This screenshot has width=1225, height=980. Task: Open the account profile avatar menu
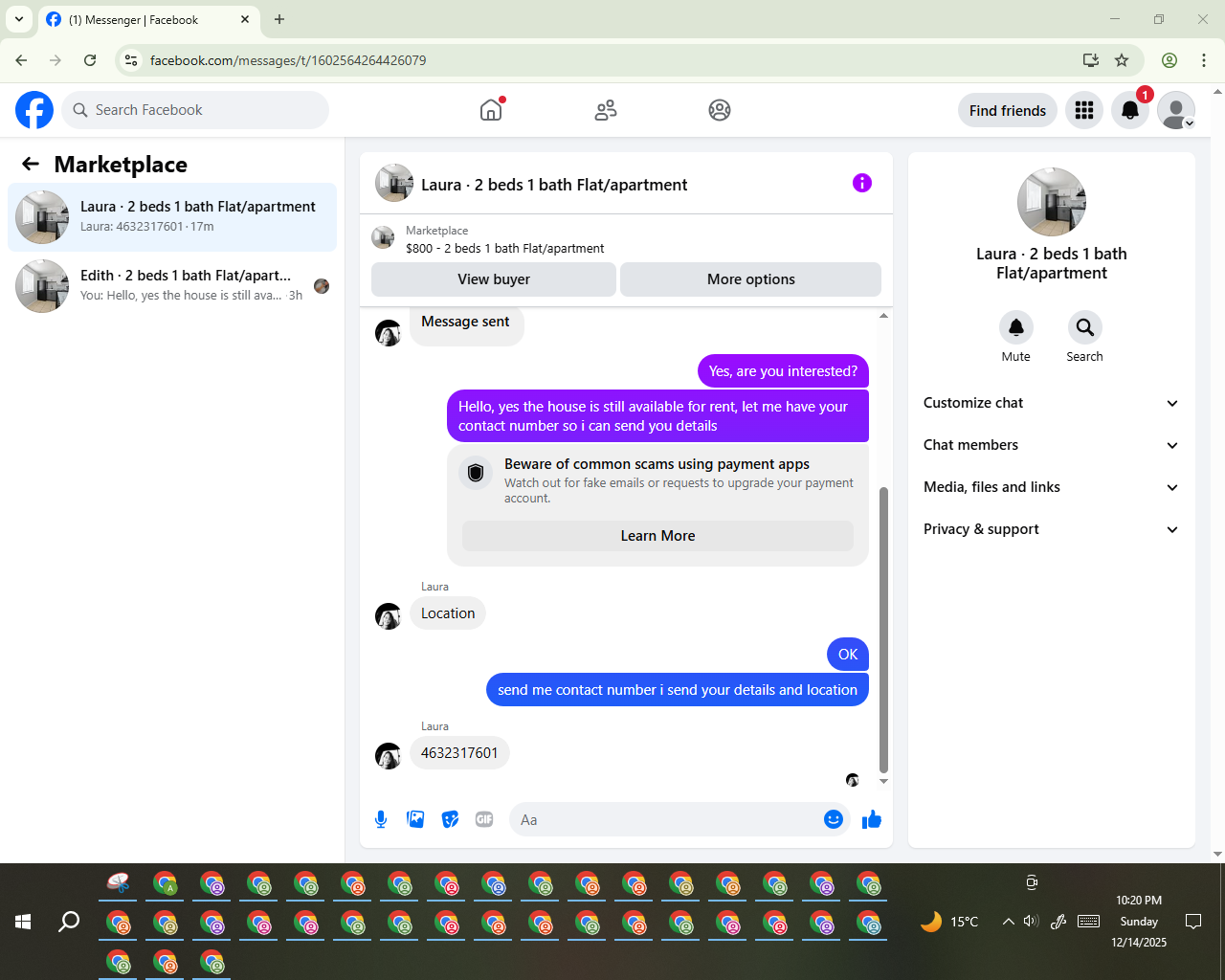click(x=1176, y=110)
